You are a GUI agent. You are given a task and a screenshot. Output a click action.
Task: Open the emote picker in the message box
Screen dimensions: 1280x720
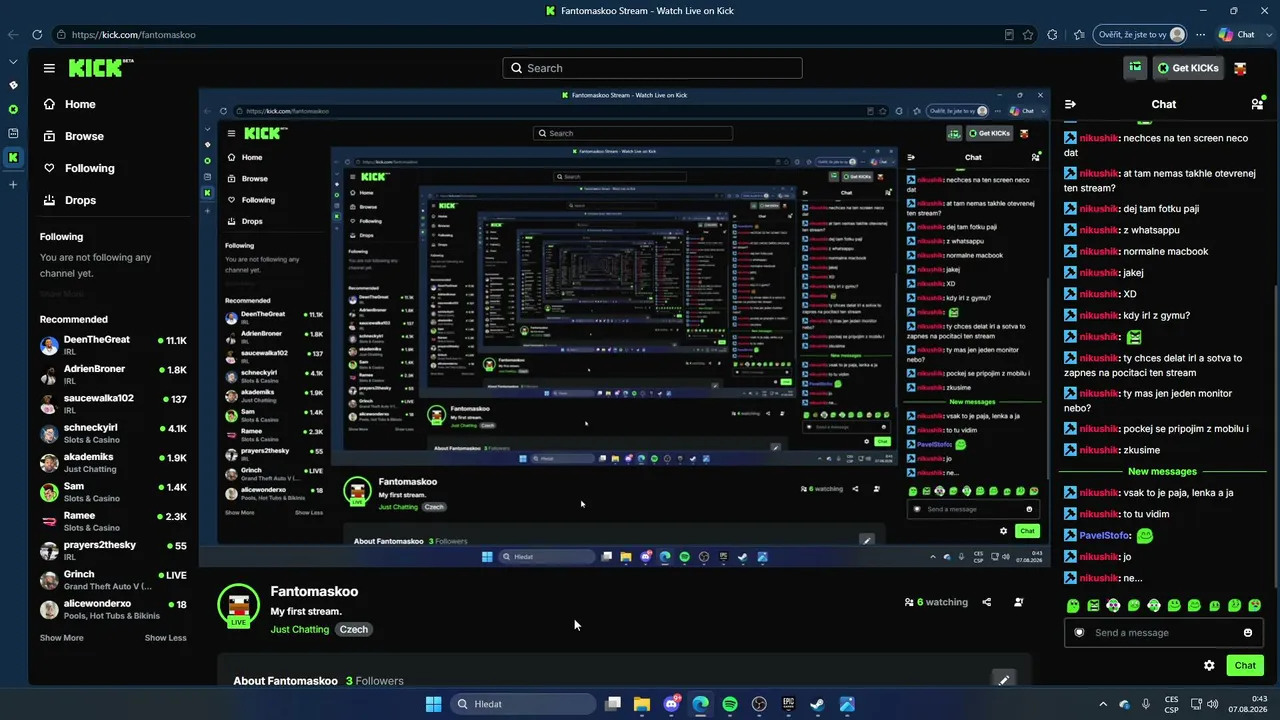tap(1248, 632)
